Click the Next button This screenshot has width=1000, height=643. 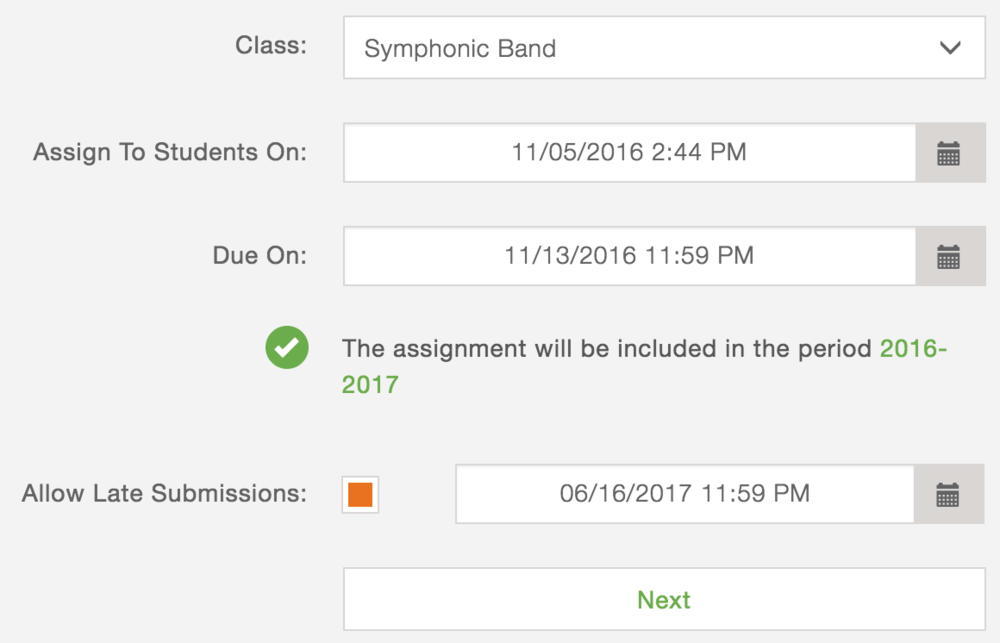(x=665, y=600)
